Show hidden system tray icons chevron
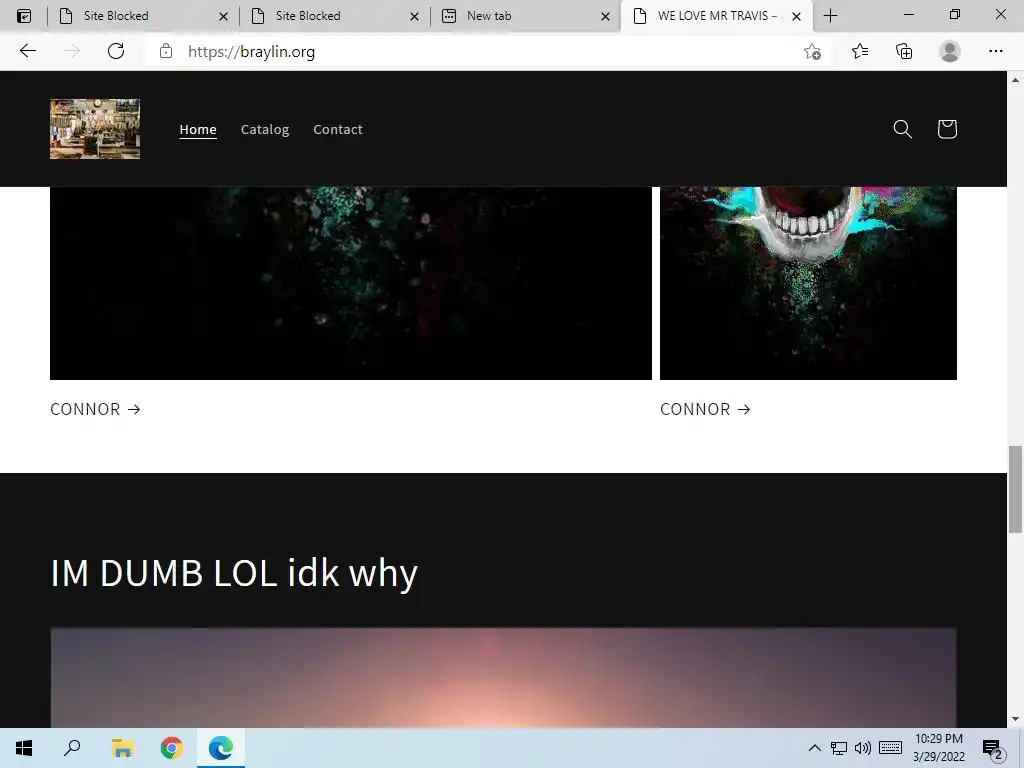This screenshot has height=768, width=1024. click(814, 748)
